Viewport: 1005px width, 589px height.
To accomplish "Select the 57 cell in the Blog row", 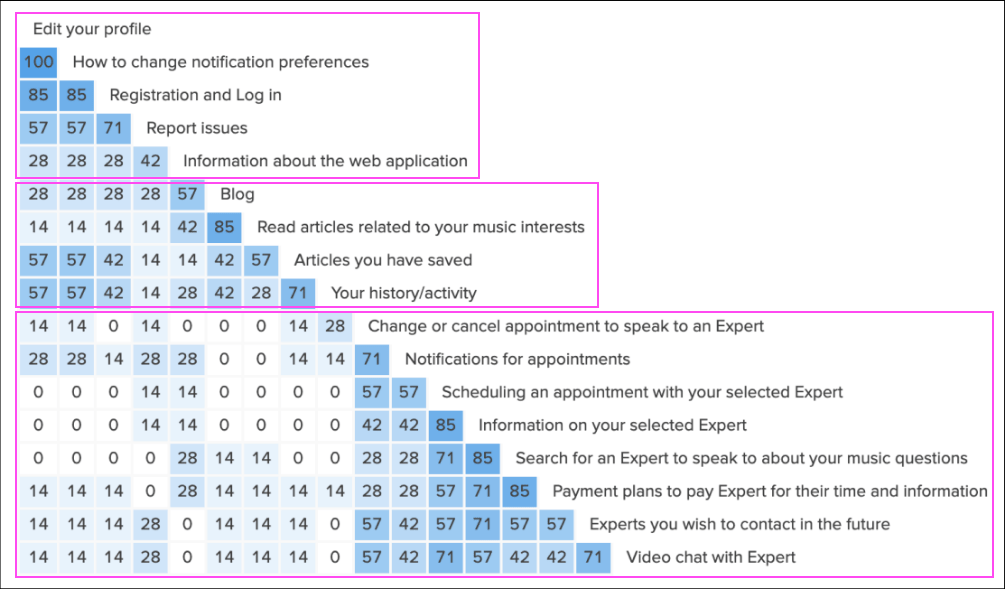I will coord(186,194).
